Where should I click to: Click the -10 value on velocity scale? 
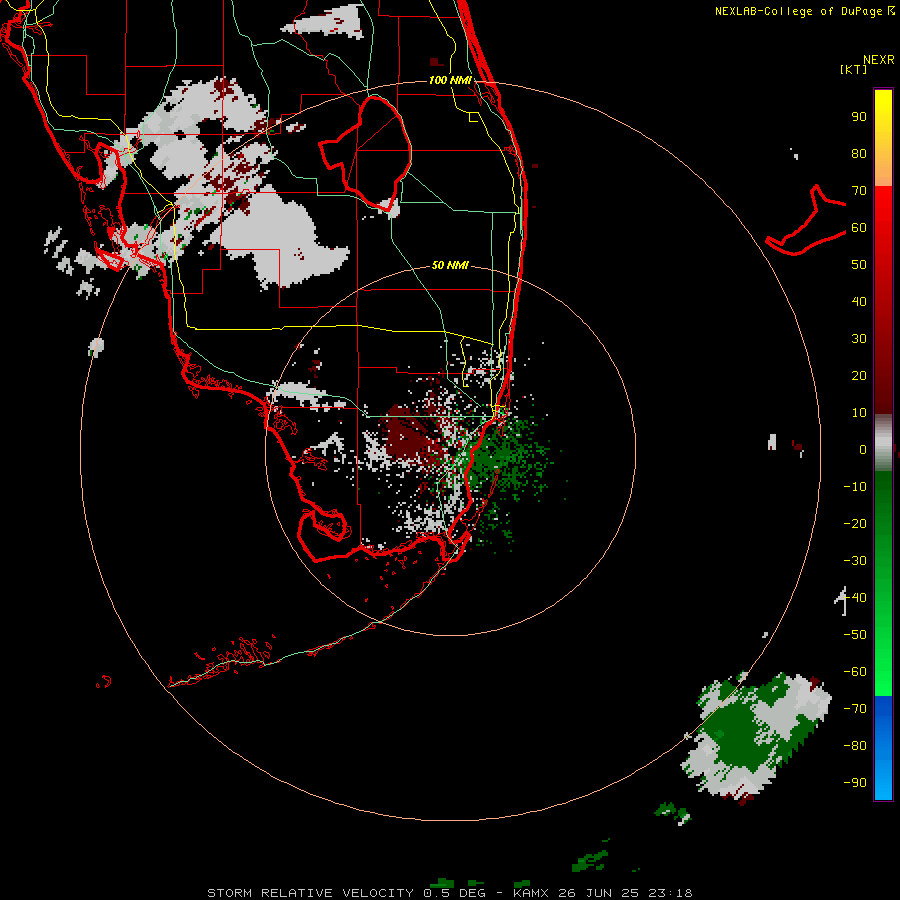pyautogui.click(x=855, y=487)
